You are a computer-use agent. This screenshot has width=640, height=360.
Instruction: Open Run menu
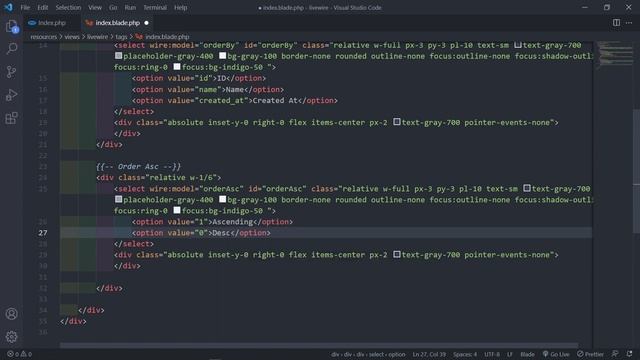click(x=130, y=7)
